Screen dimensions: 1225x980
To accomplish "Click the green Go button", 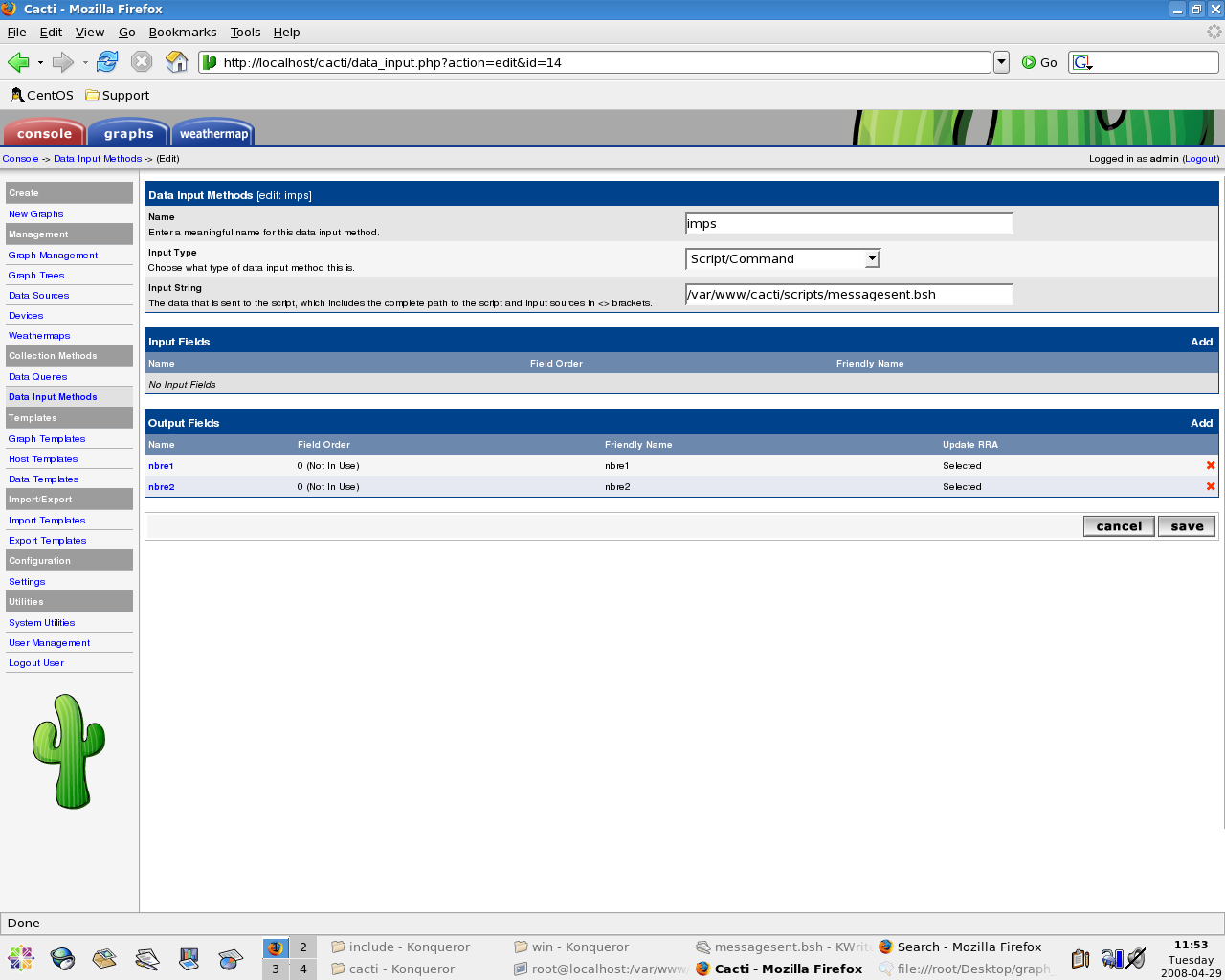I will click(x=1039, y=62).
